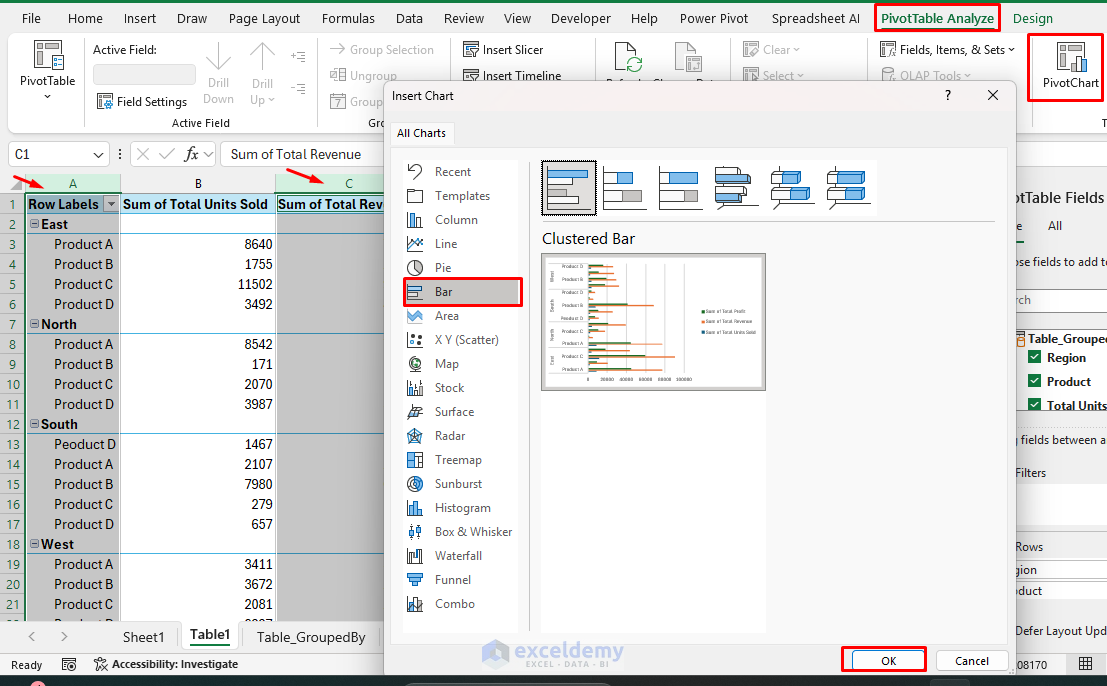Click the Insert Slicer icon
Screen dimensions: 1107x686
pyautogui.click(x=471, y=49)
